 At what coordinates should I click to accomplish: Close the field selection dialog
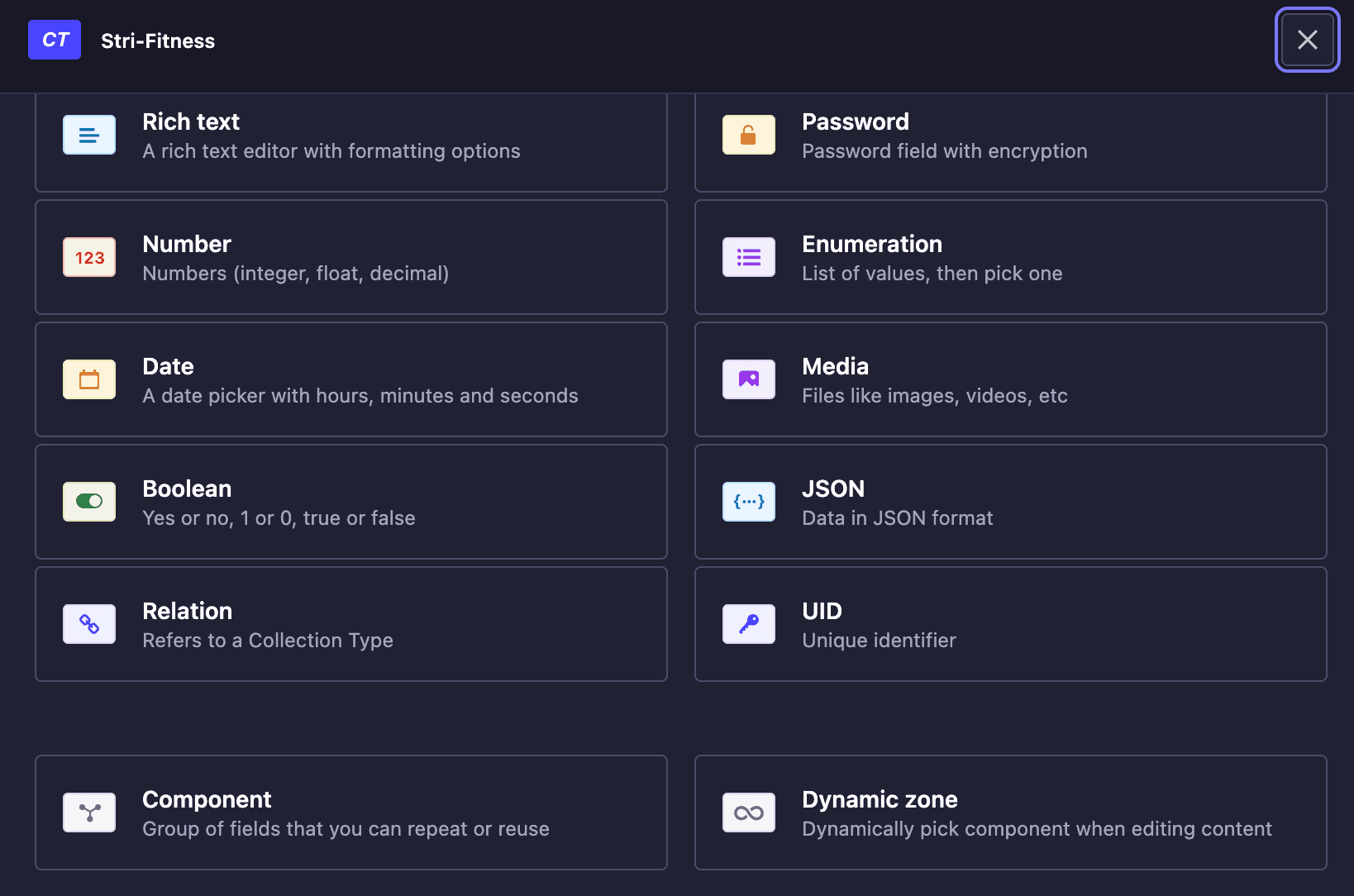[x=1307, y=40]
